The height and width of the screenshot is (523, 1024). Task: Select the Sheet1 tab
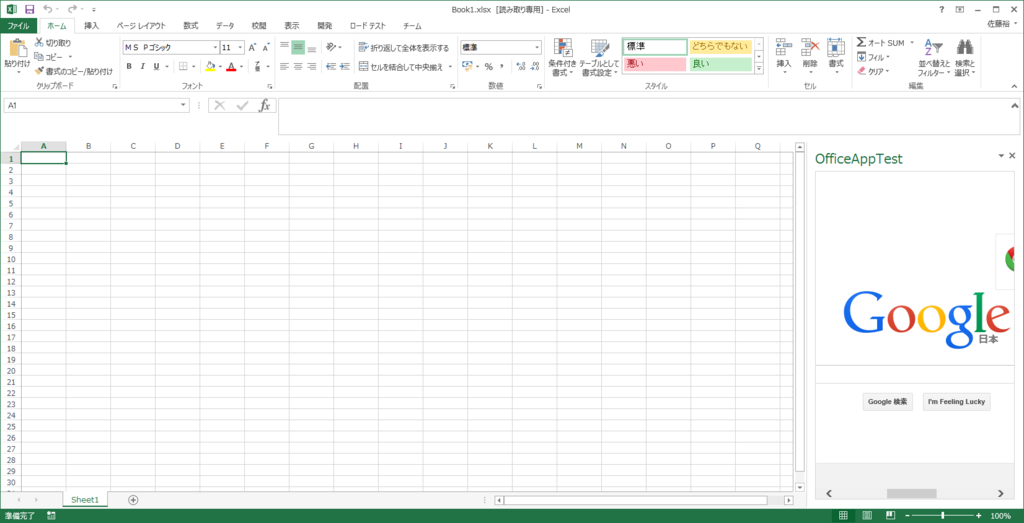pos(85,500)
